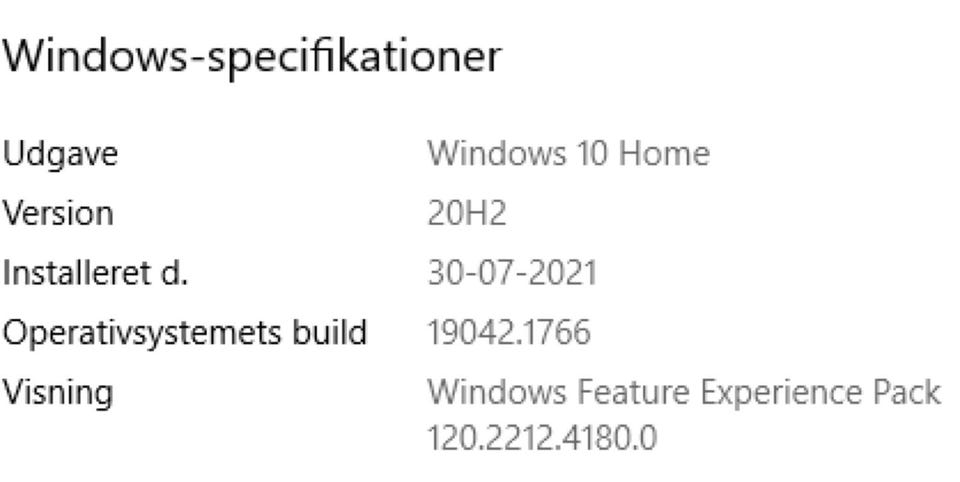Click the Windows-specifikationer heading
This screenshot has height=482, width=960.
[x=252, y=59]
